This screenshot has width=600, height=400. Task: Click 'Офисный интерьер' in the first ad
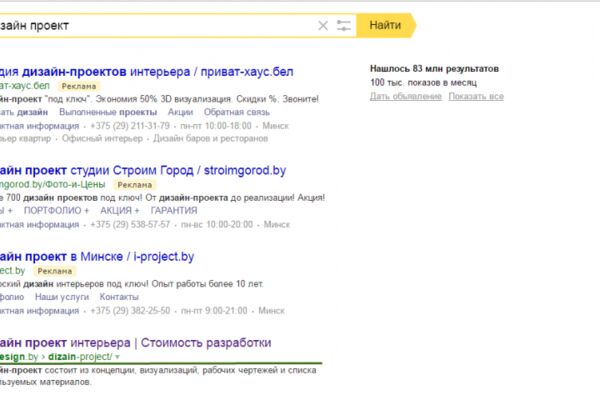click(102, 138)
